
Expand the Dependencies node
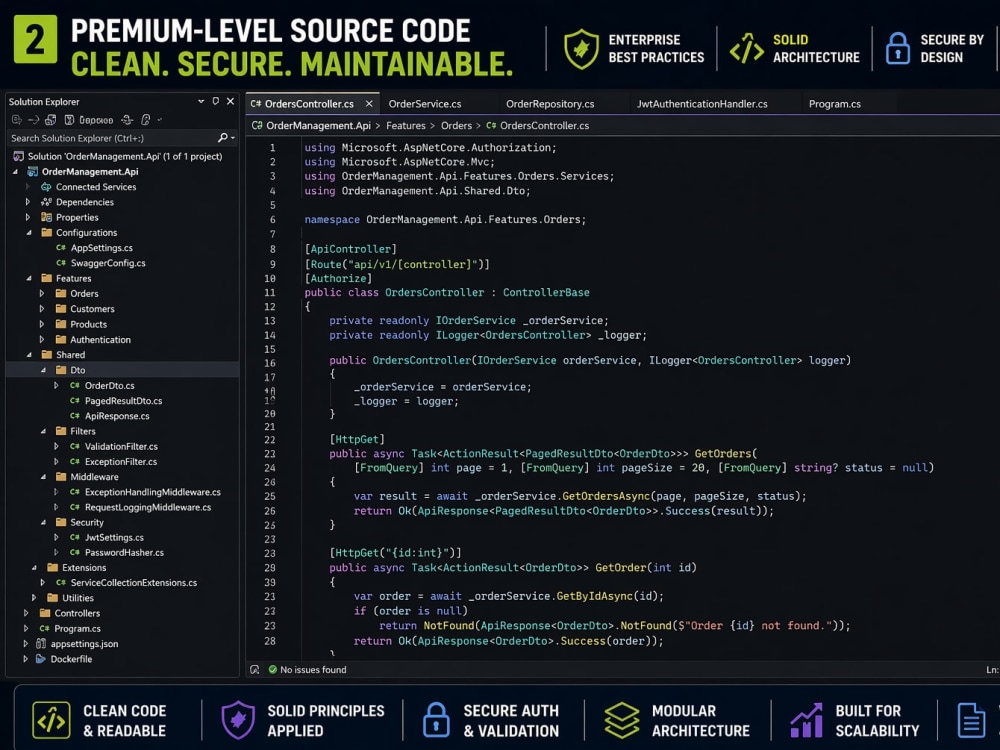tap(27, 202)
